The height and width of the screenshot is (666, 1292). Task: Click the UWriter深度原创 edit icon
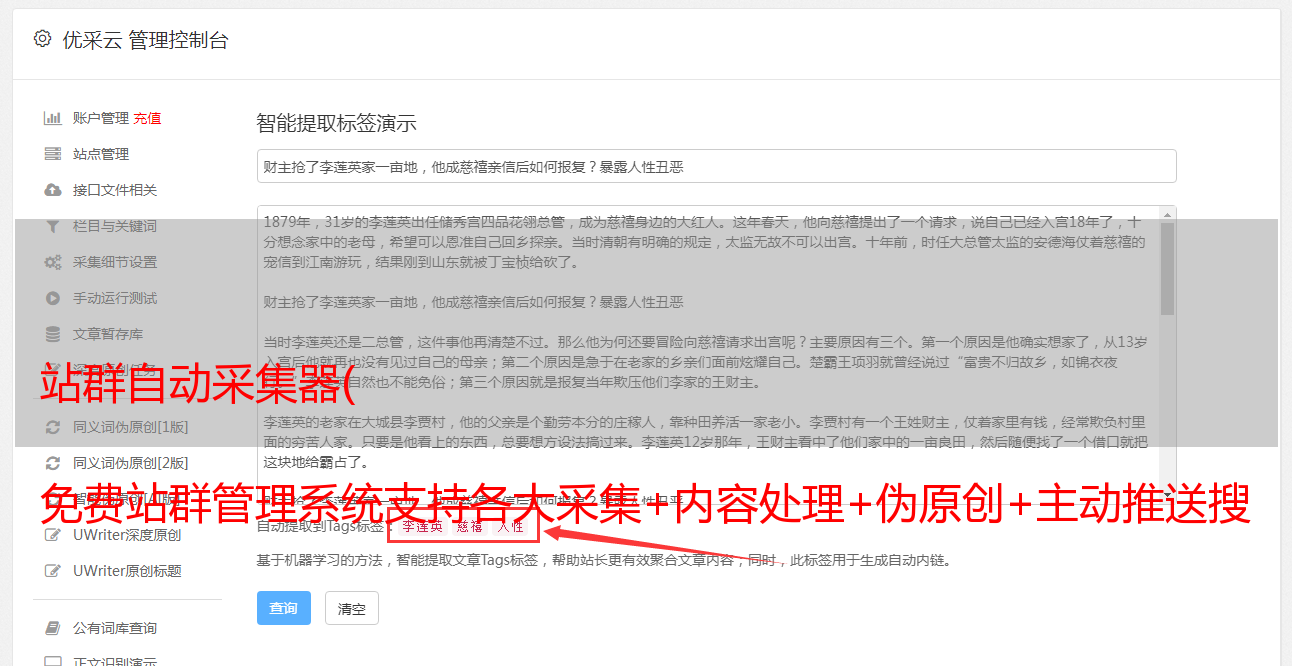53,535
